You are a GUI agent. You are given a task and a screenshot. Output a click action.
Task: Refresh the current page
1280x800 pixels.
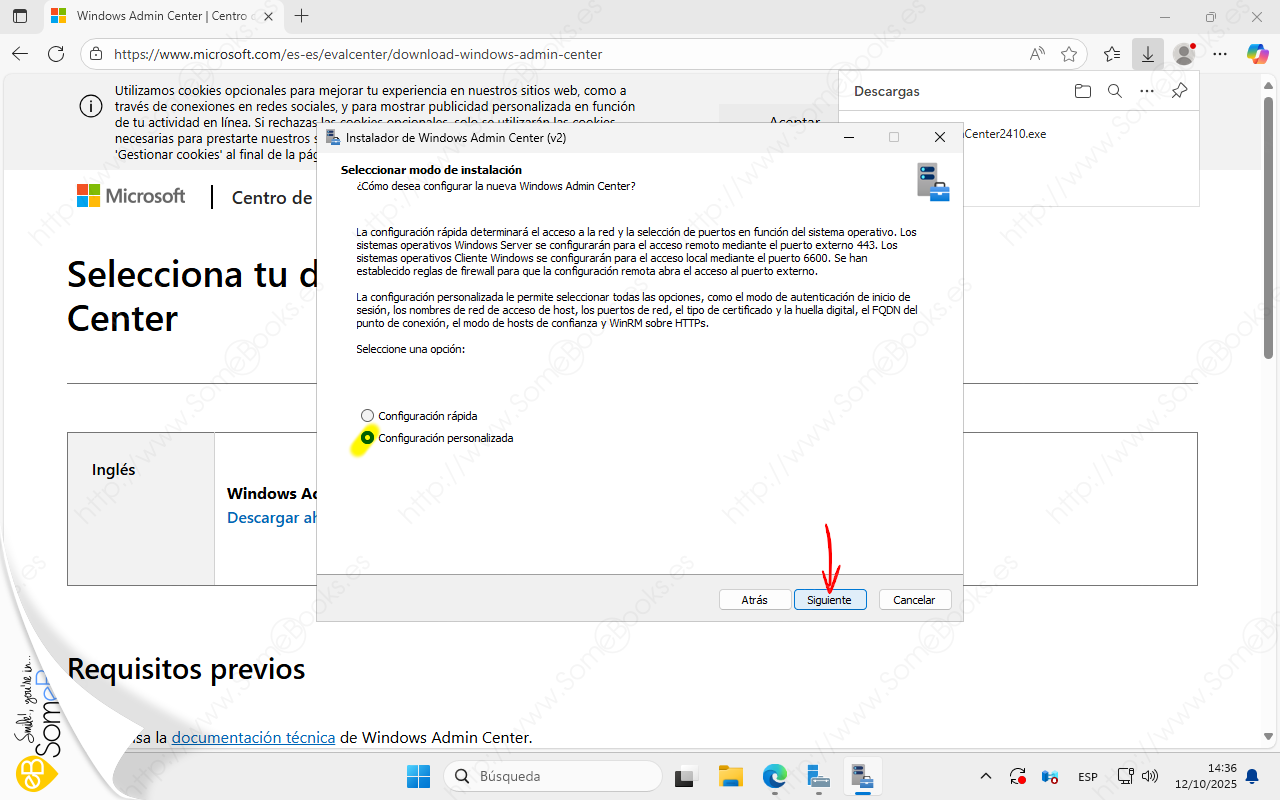point(56,54)
